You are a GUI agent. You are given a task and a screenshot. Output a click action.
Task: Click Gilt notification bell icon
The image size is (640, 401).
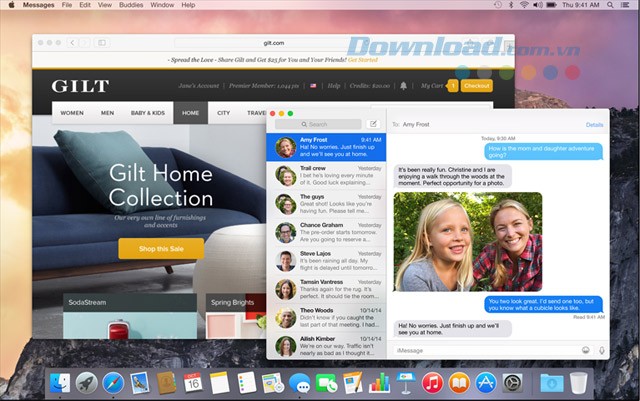point(405,86)
